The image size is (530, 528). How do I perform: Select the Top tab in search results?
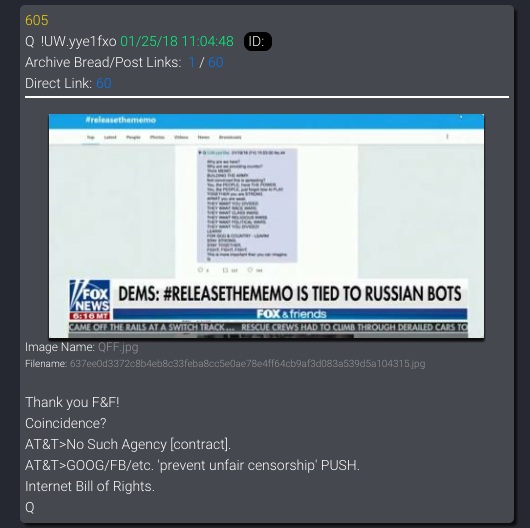(x=90, y=137)
